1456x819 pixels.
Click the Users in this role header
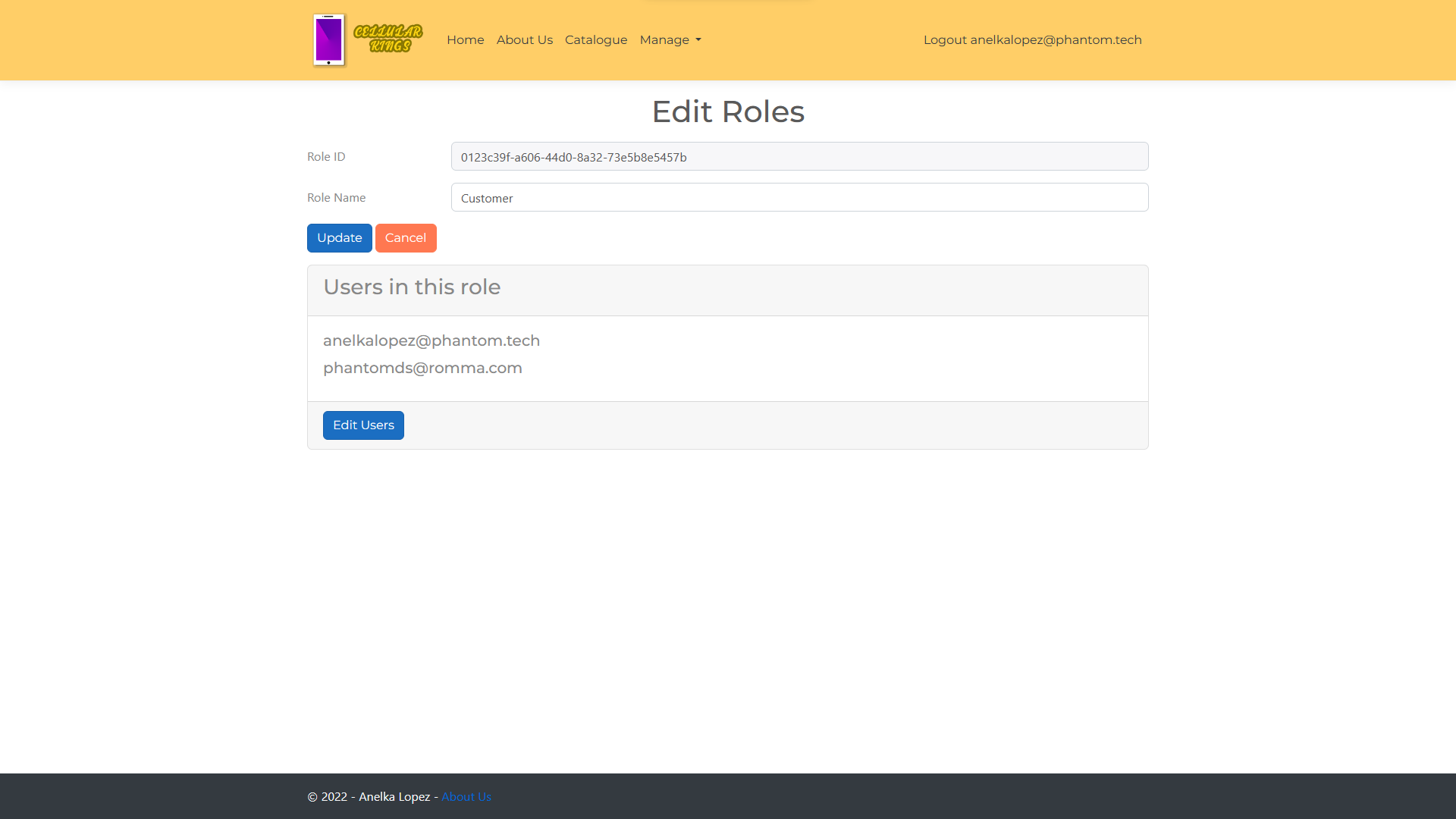[412, 287]
